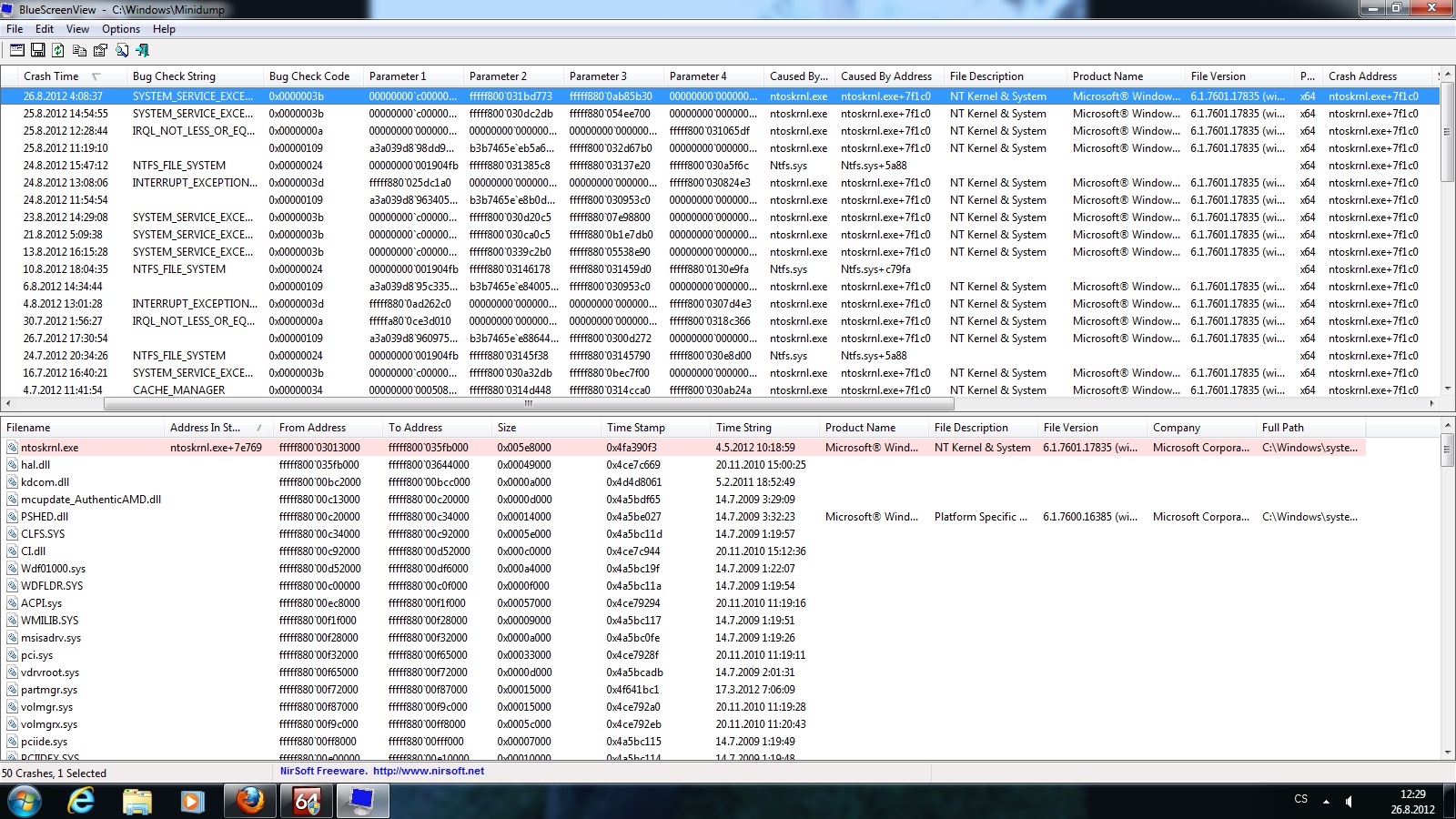This screenshot has height=819, width=1456.
Task: Click the Copy Selected Items icon
Action: point(79,50)
